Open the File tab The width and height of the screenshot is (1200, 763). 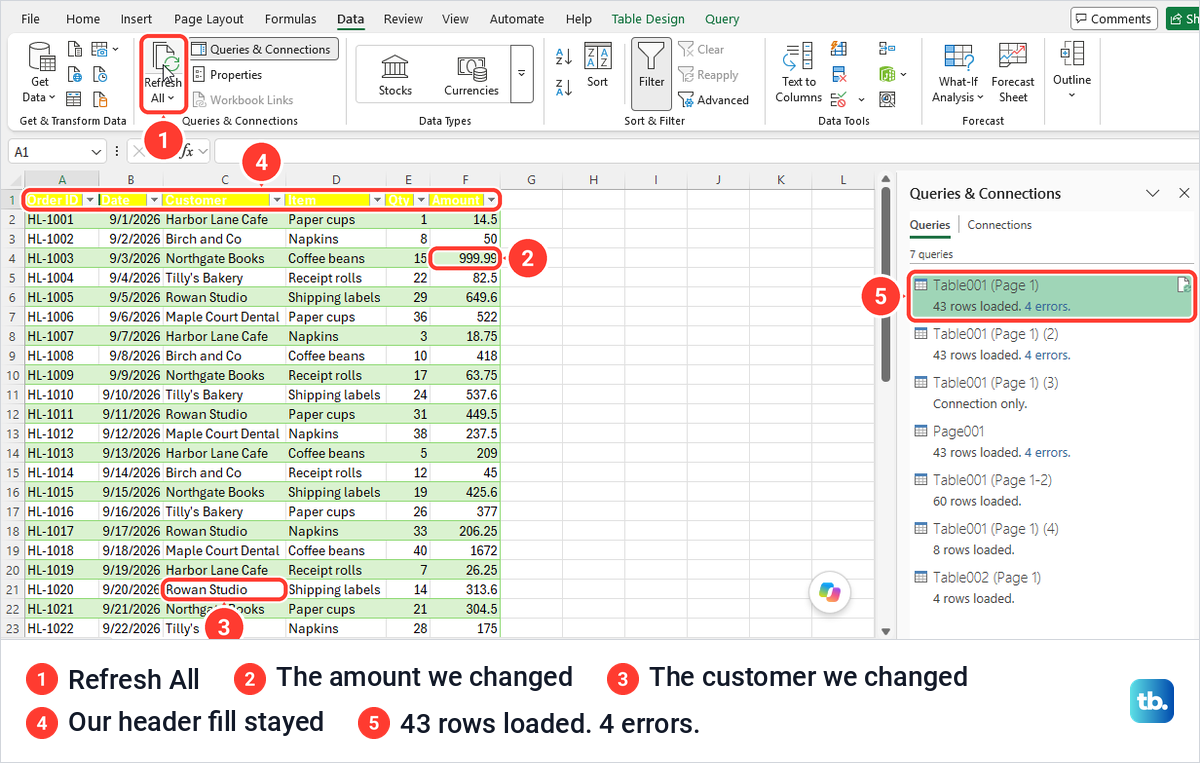point(31,19)
